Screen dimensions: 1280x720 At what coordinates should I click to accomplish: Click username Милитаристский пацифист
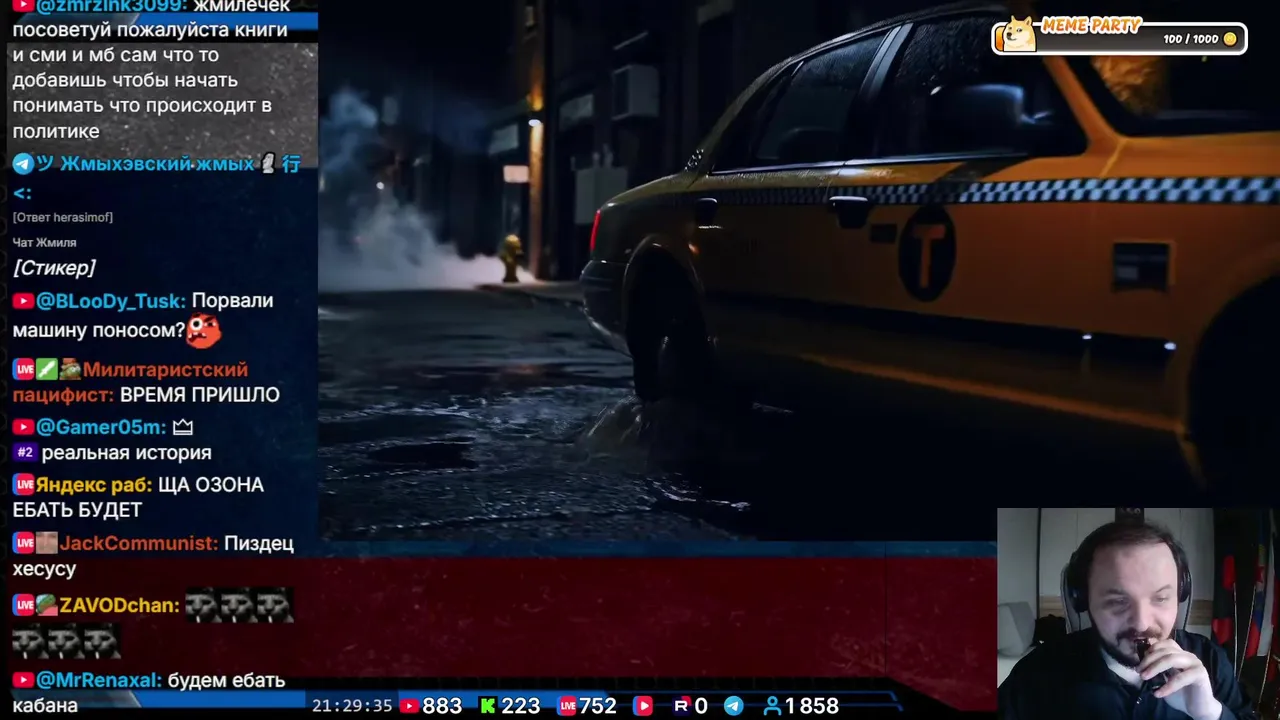pyautogui.click(x=130, y=382)
